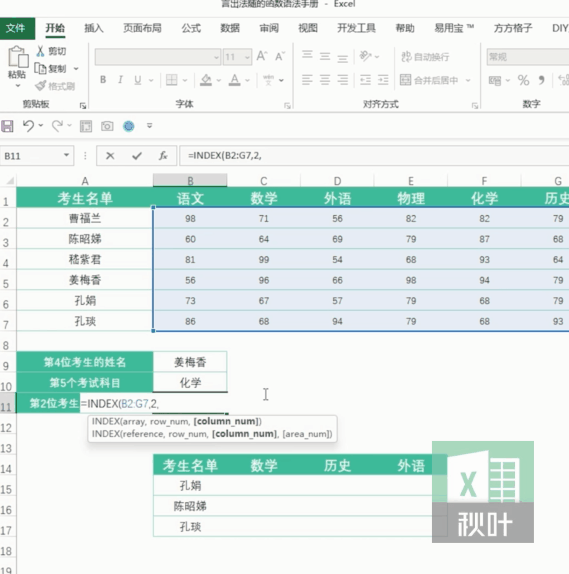Image resolution: width=569 pixels, height=574 pixels.
Task: Open the 剪贴板 dialog launcher
Action: click(x=83, y=106)
